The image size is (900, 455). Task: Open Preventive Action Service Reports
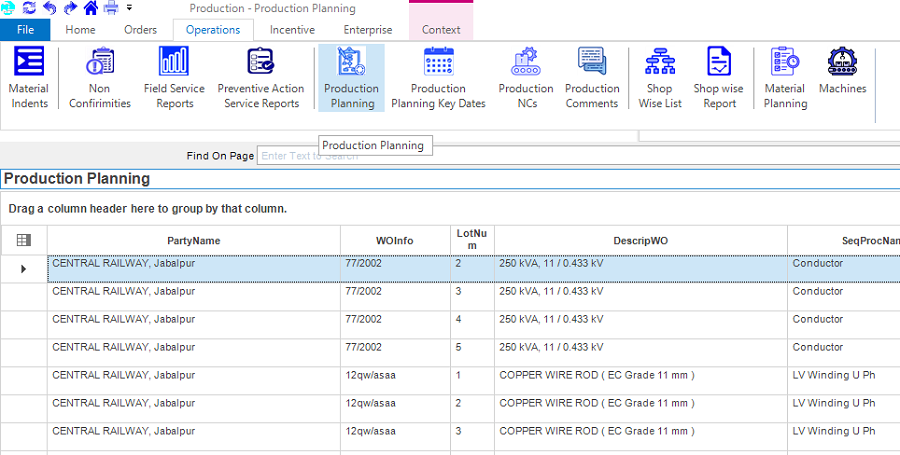260,78
